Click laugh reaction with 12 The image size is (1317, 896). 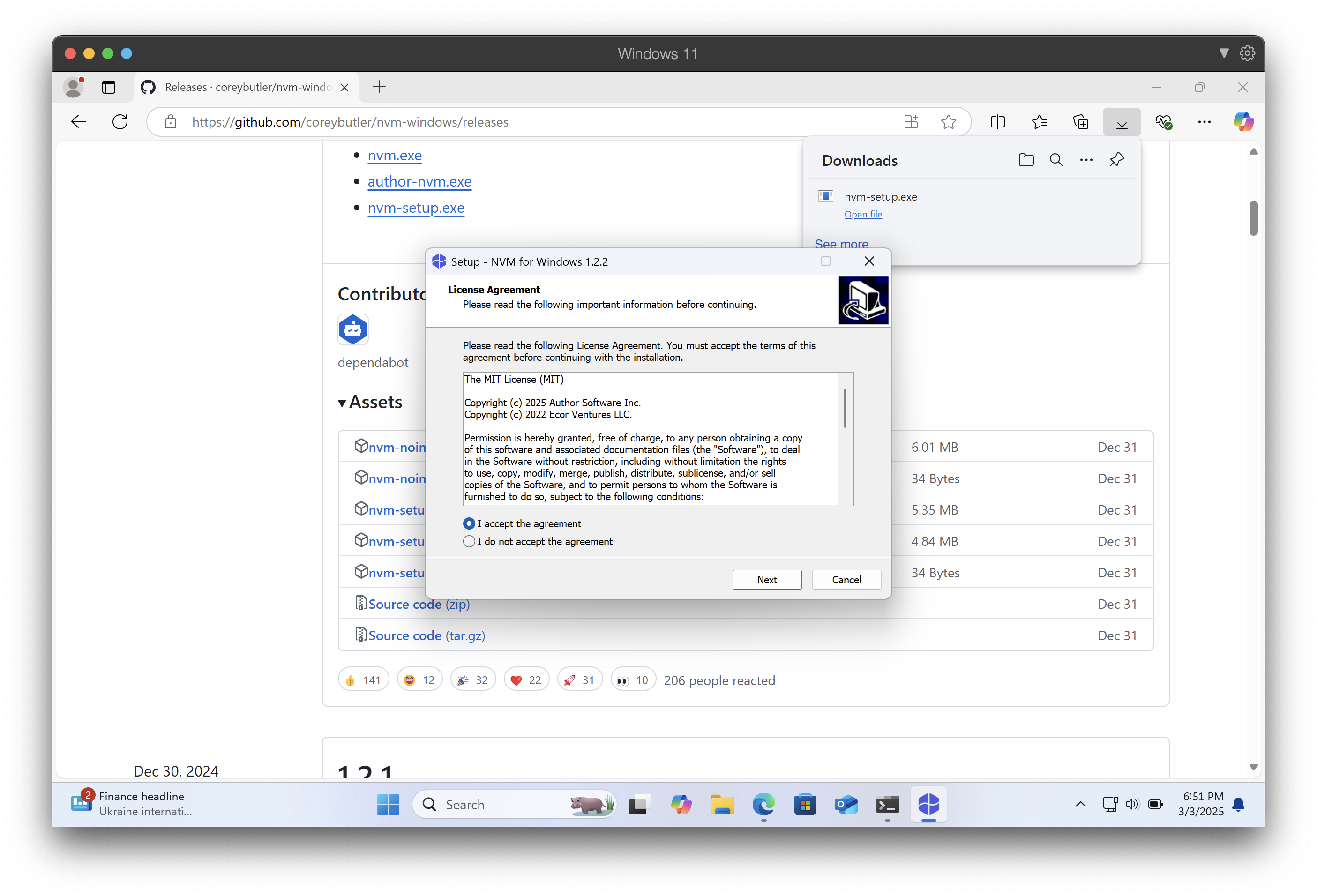pos(419,679)
